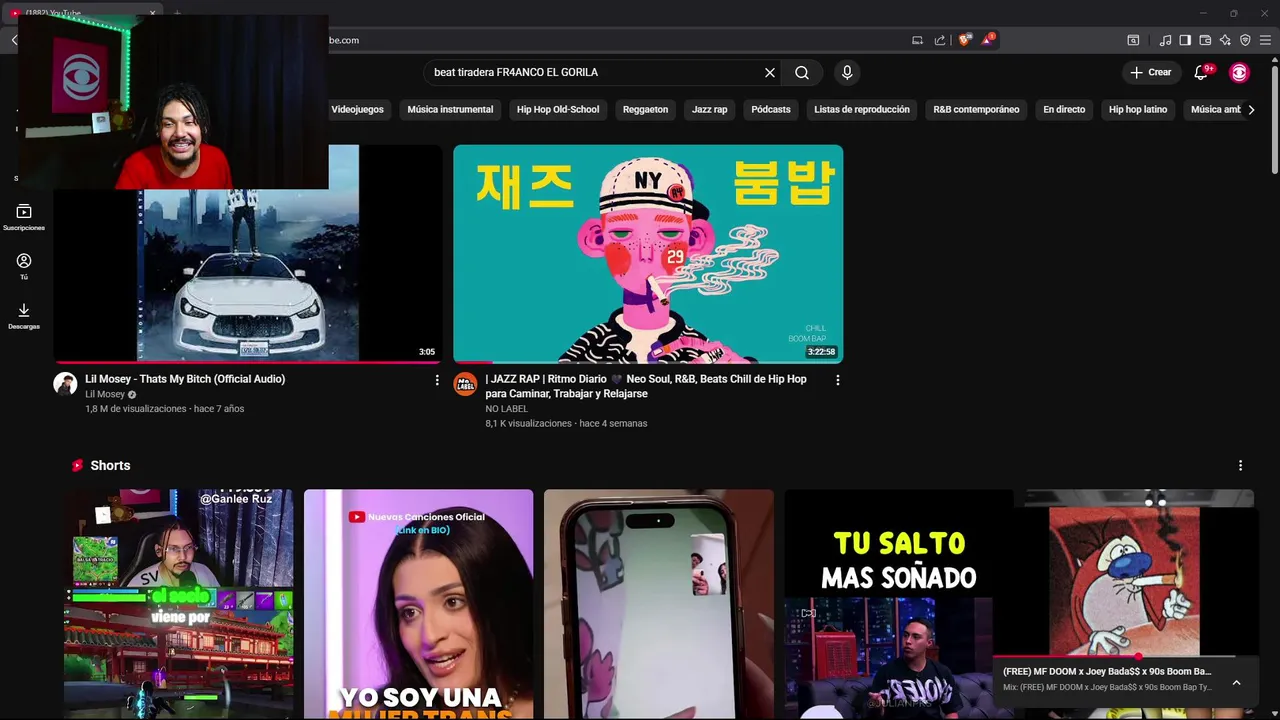Select the Música instrumental filter chip
This screenshot has width=1280, height=720.
[450, 109]
